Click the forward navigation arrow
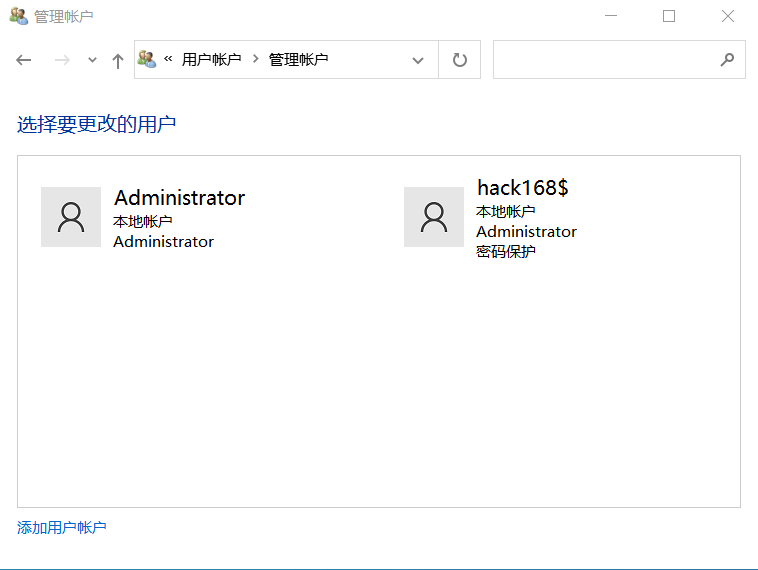758x570 pixels. point(62,60)
